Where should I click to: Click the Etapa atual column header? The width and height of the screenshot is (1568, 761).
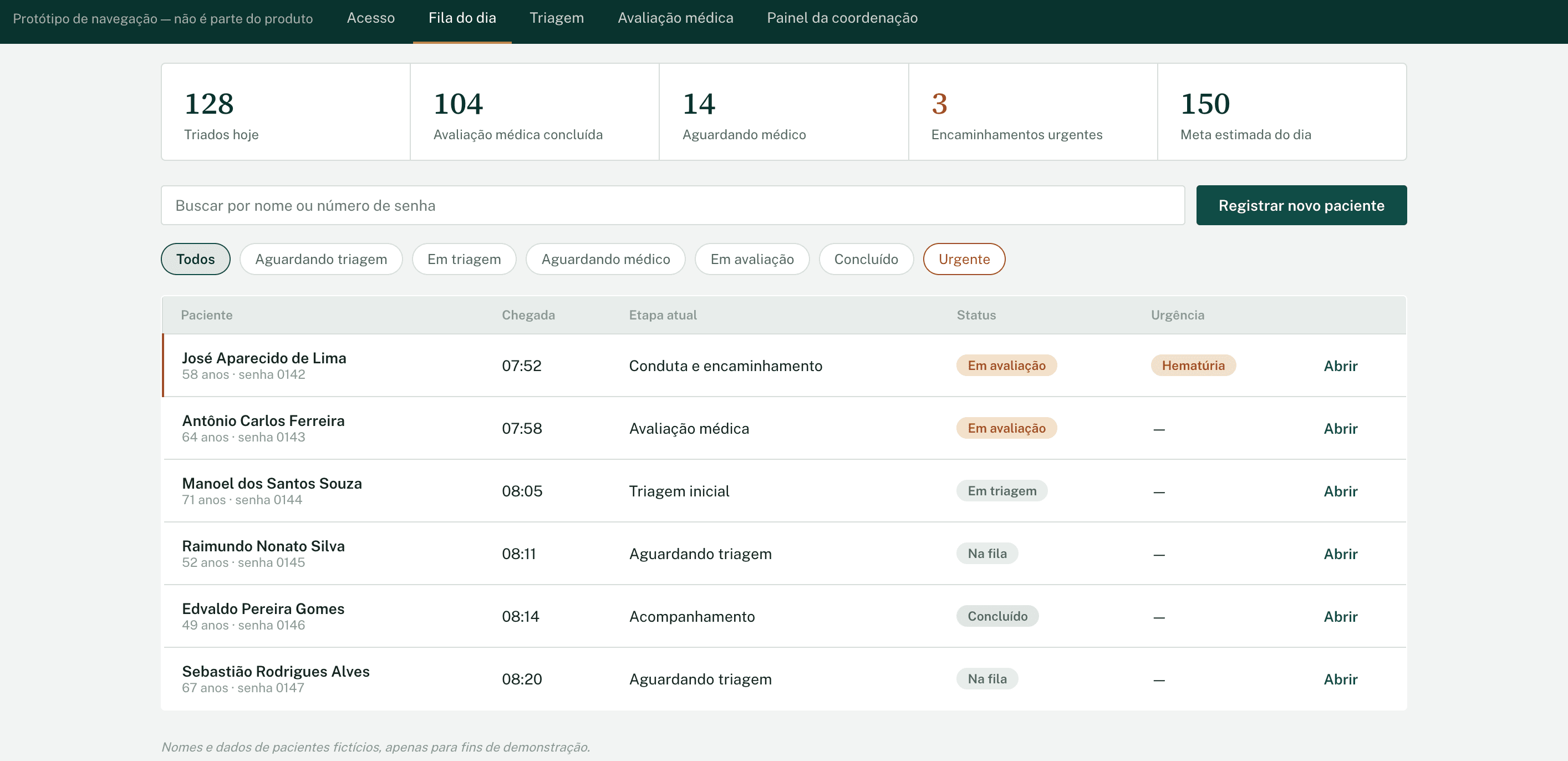662,314
